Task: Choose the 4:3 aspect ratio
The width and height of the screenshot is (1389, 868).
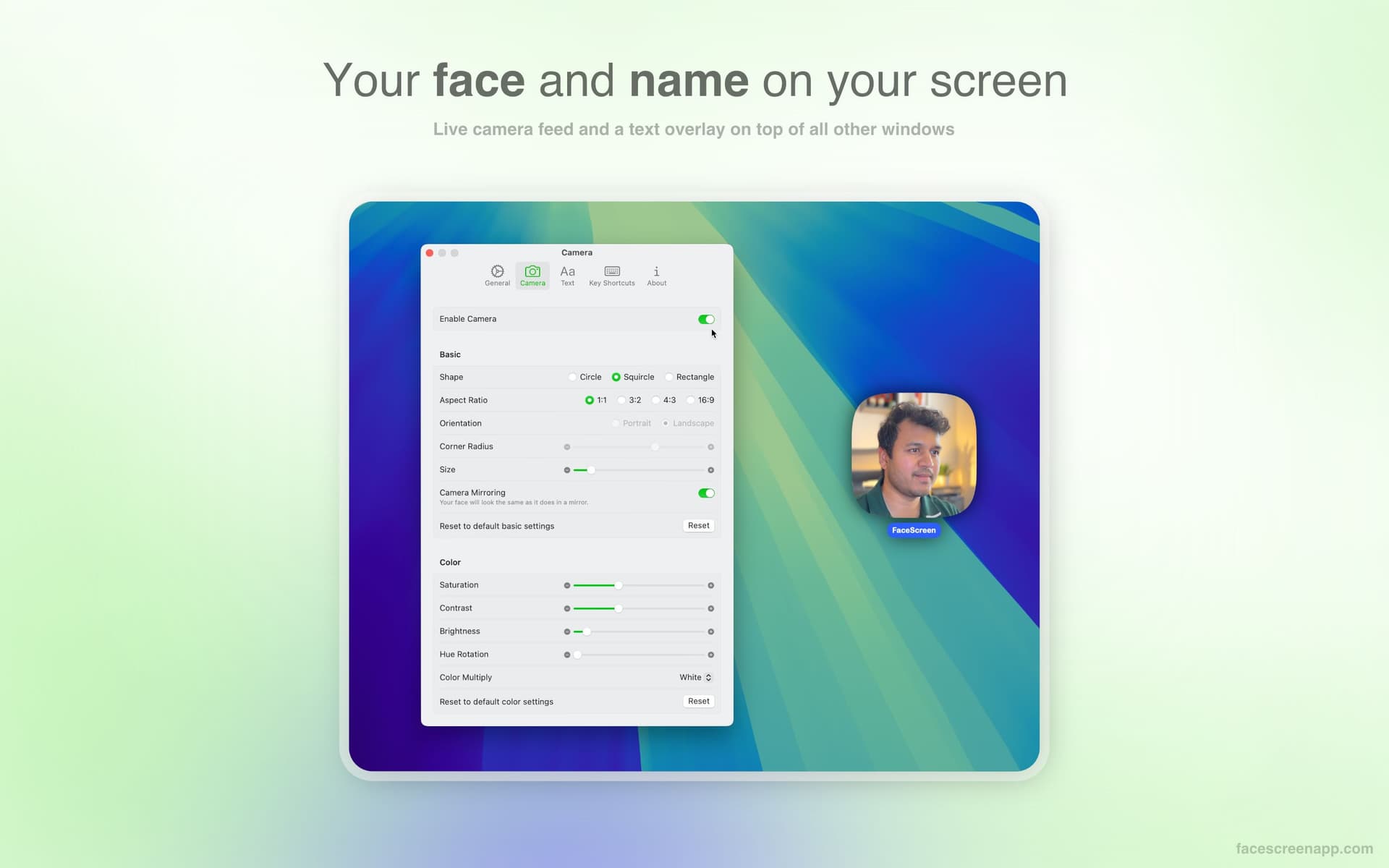Action: coord(664,400)
